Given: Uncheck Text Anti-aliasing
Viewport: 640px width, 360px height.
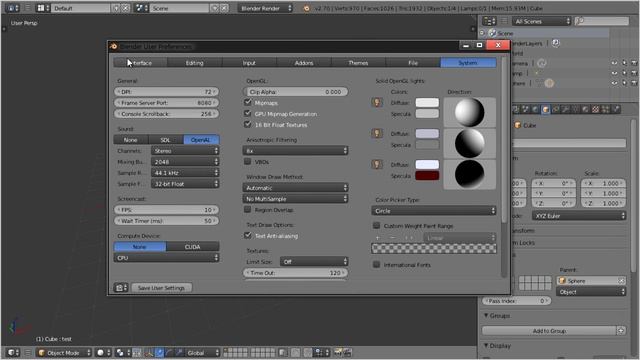Looking at the screenshot, I should 248,235.
